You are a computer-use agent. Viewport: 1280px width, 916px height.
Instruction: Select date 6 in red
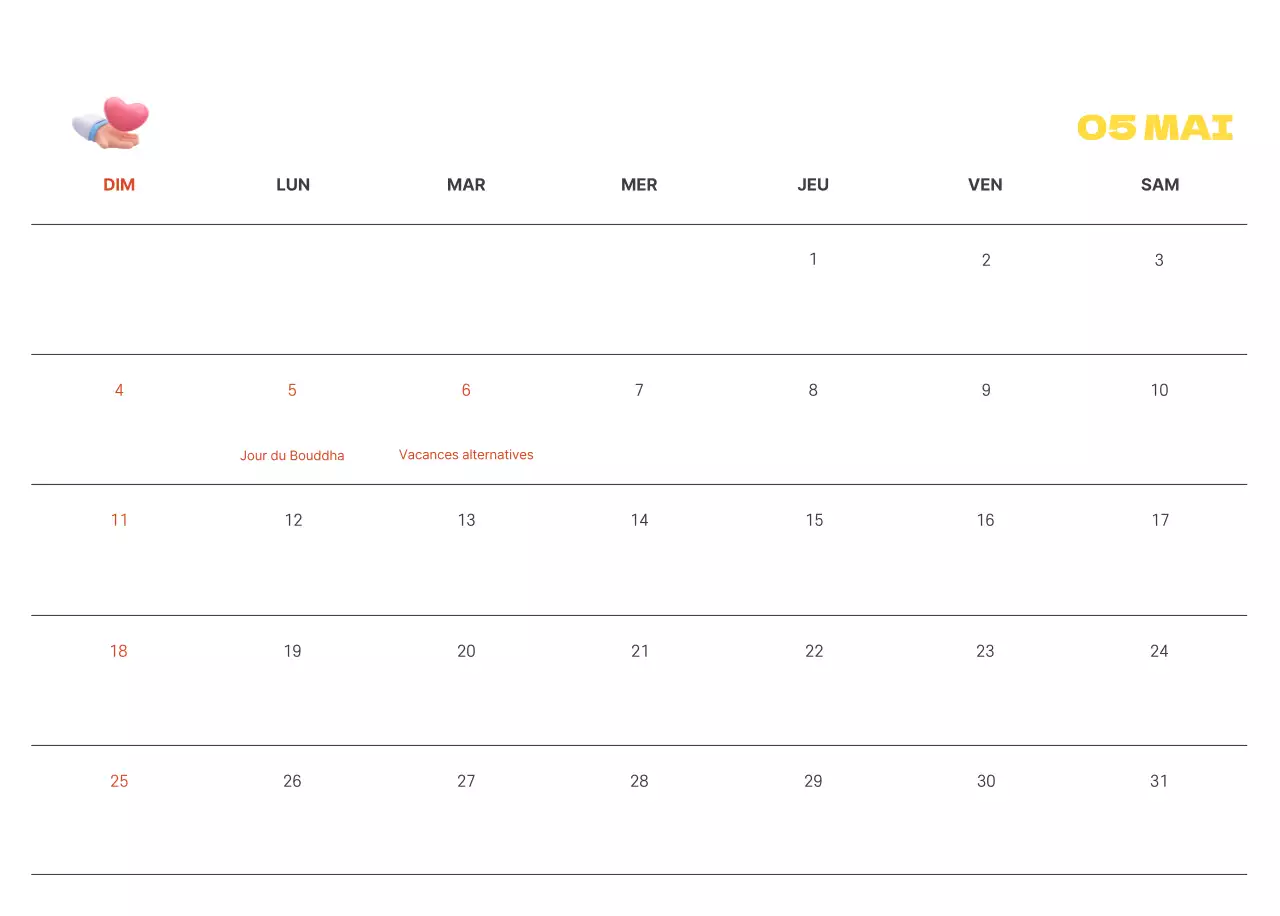pos(466,390)
